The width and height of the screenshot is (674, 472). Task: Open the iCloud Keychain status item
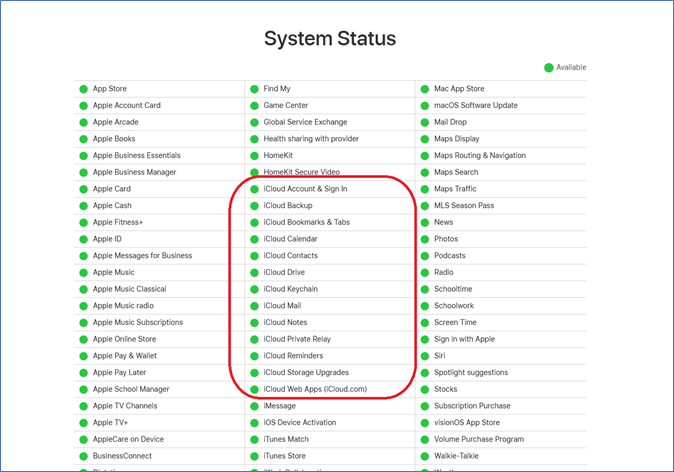coord(291,289)
